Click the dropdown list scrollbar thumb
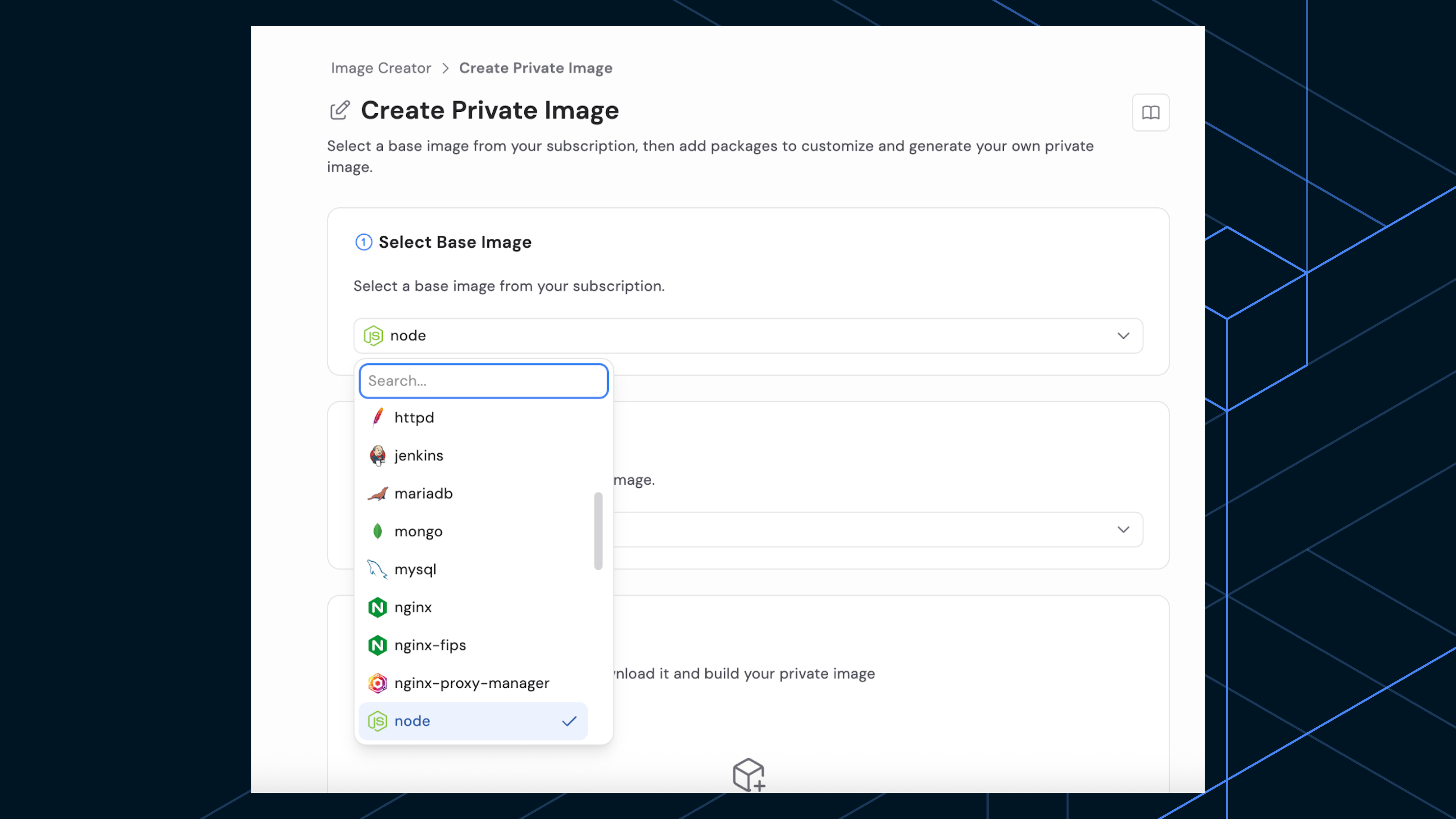Viewport: 1456px width, 819px height. click(598, 531)
